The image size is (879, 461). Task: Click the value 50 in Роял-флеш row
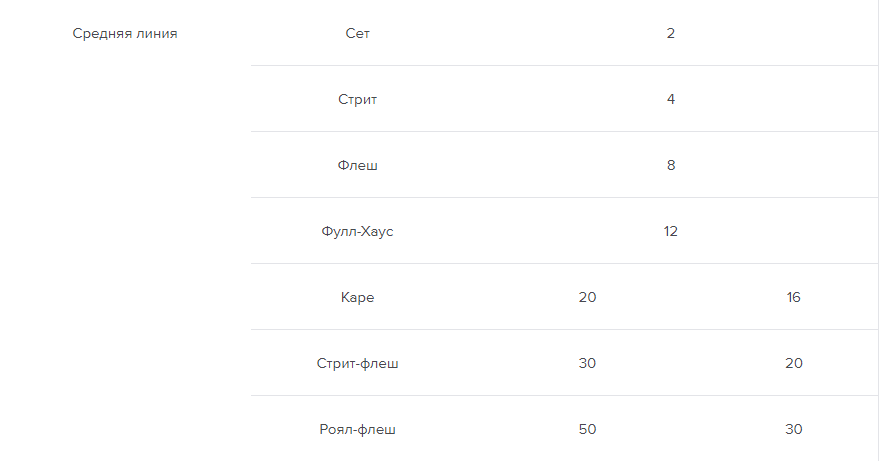tap(587, 429)
